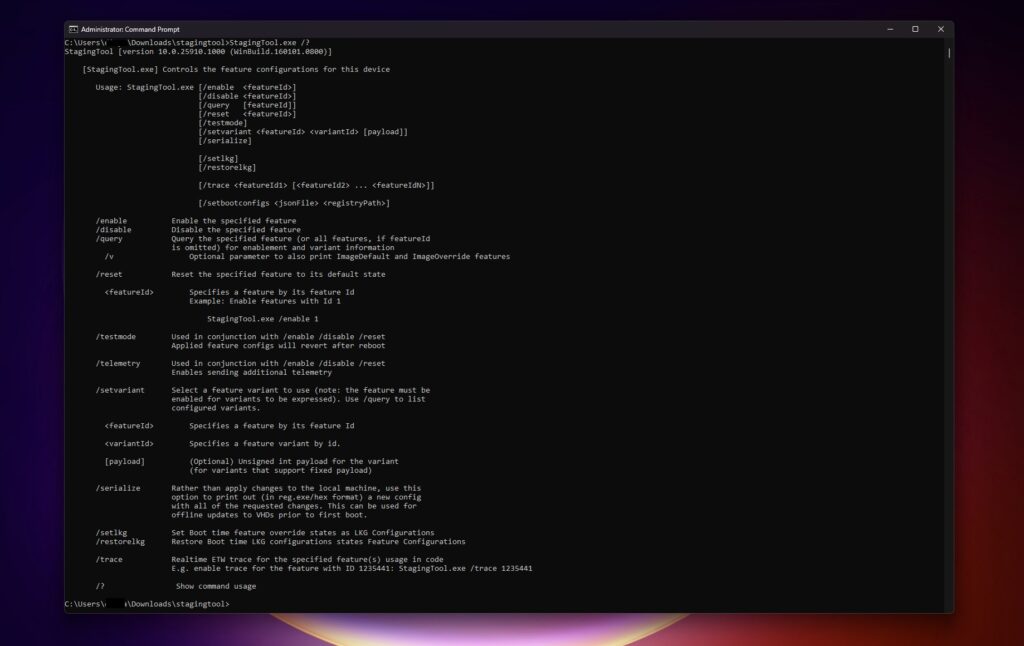1024x646 pixels.
Task: Click the Command Prompt icon in the title bar
Action: (x=72, y=29)
